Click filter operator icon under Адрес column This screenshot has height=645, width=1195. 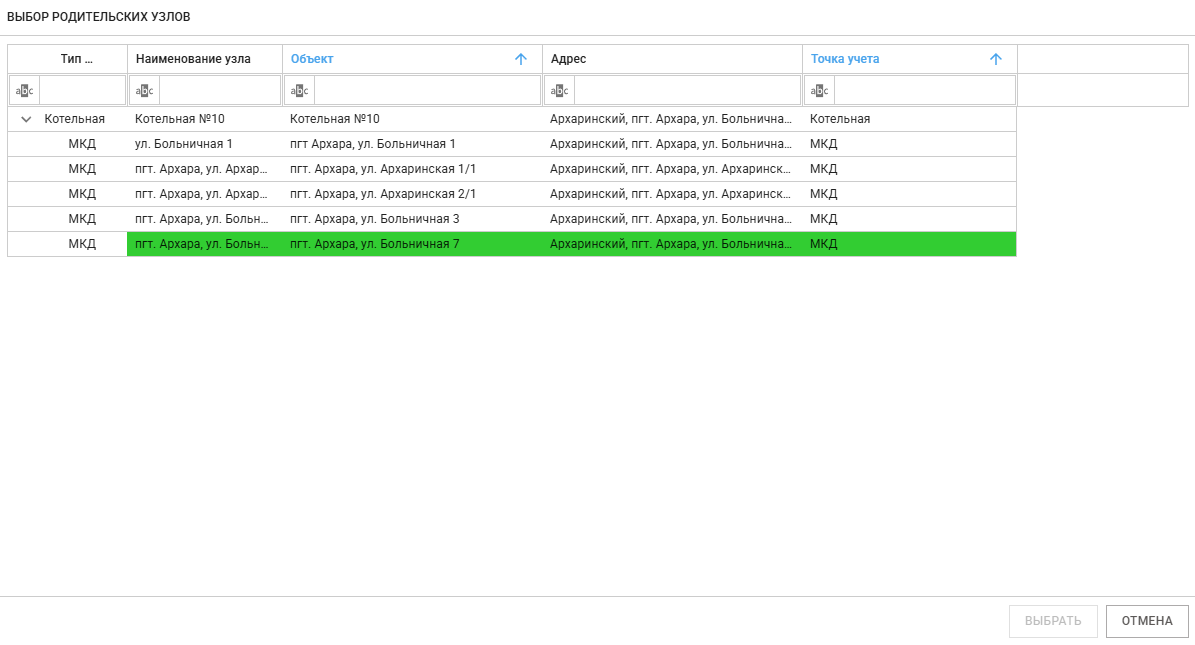pyautogui.click(x=560, y=91)
